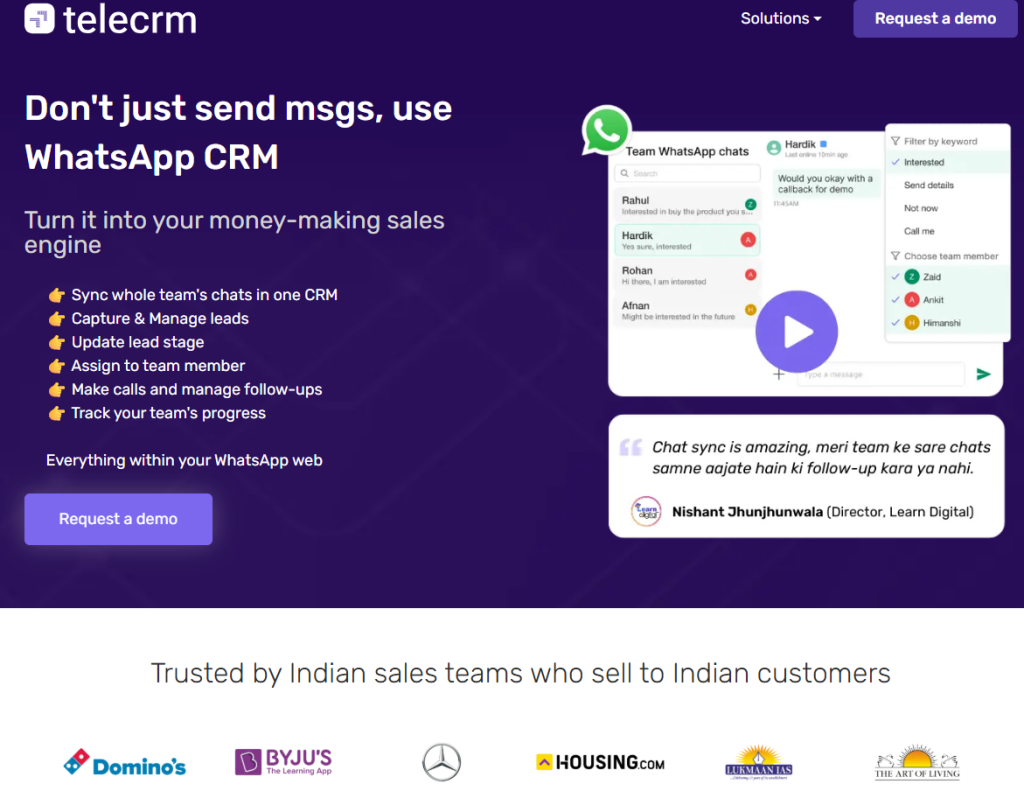The height and width of the screenshot is (791, 1024).
Task: Click Request a demo in the header
Action: click(x=934, y=18)
